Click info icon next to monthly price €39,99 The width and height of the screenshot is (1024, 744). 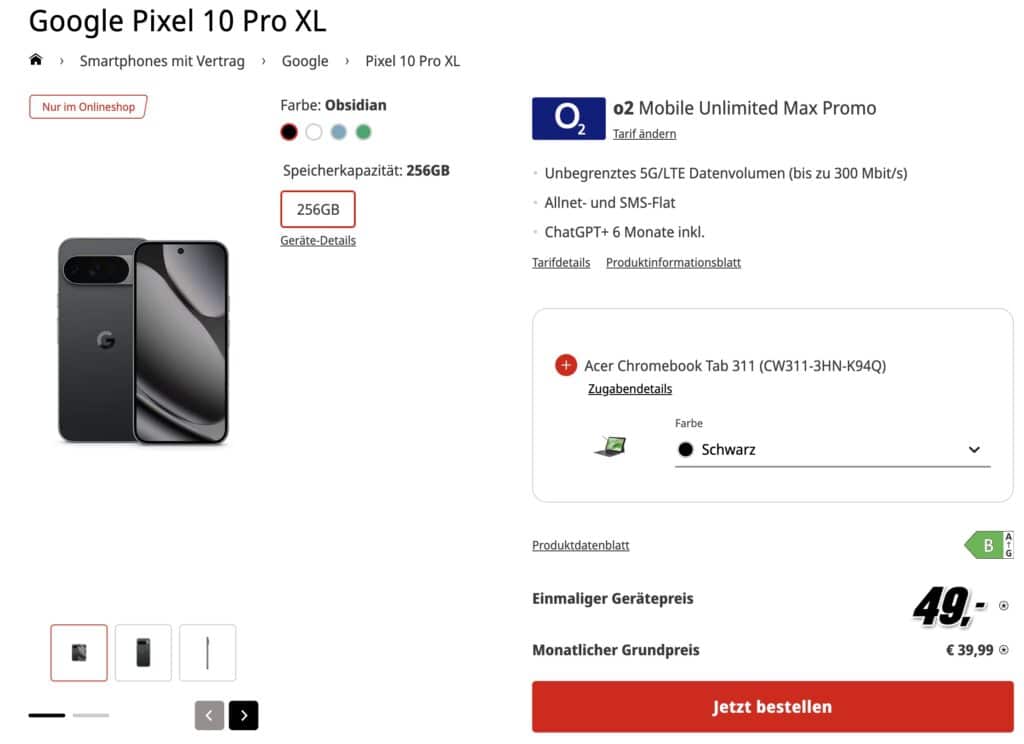click(1003, 650)
